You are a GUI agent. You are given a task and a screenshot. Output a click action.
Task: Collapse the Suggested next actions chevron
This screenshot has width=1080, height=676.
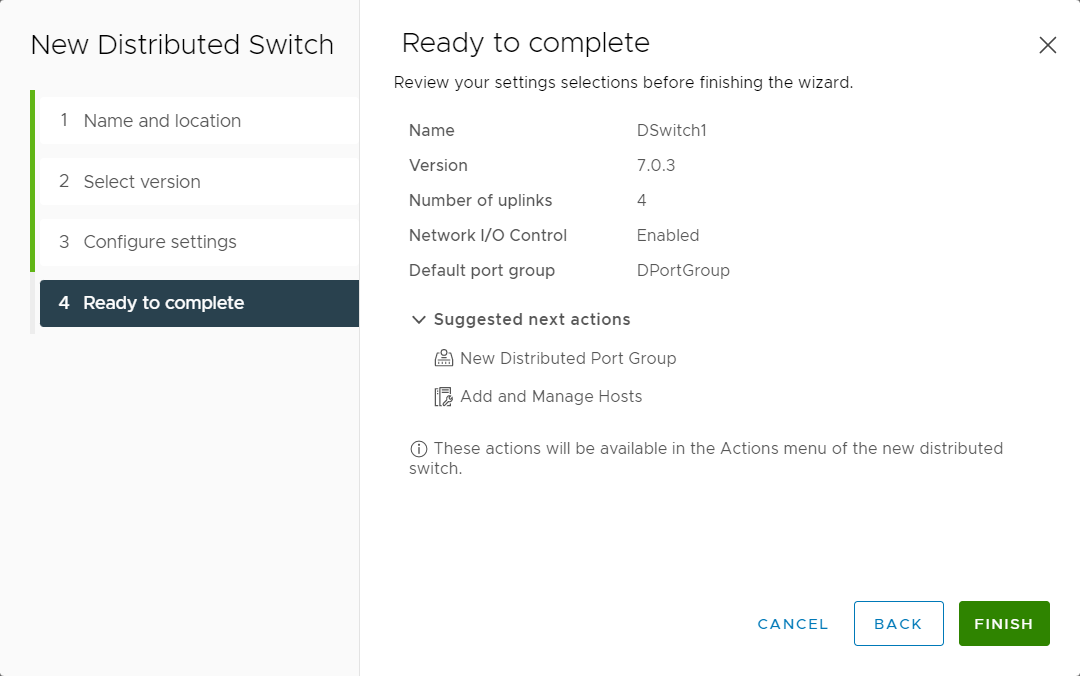pos(418,320)
